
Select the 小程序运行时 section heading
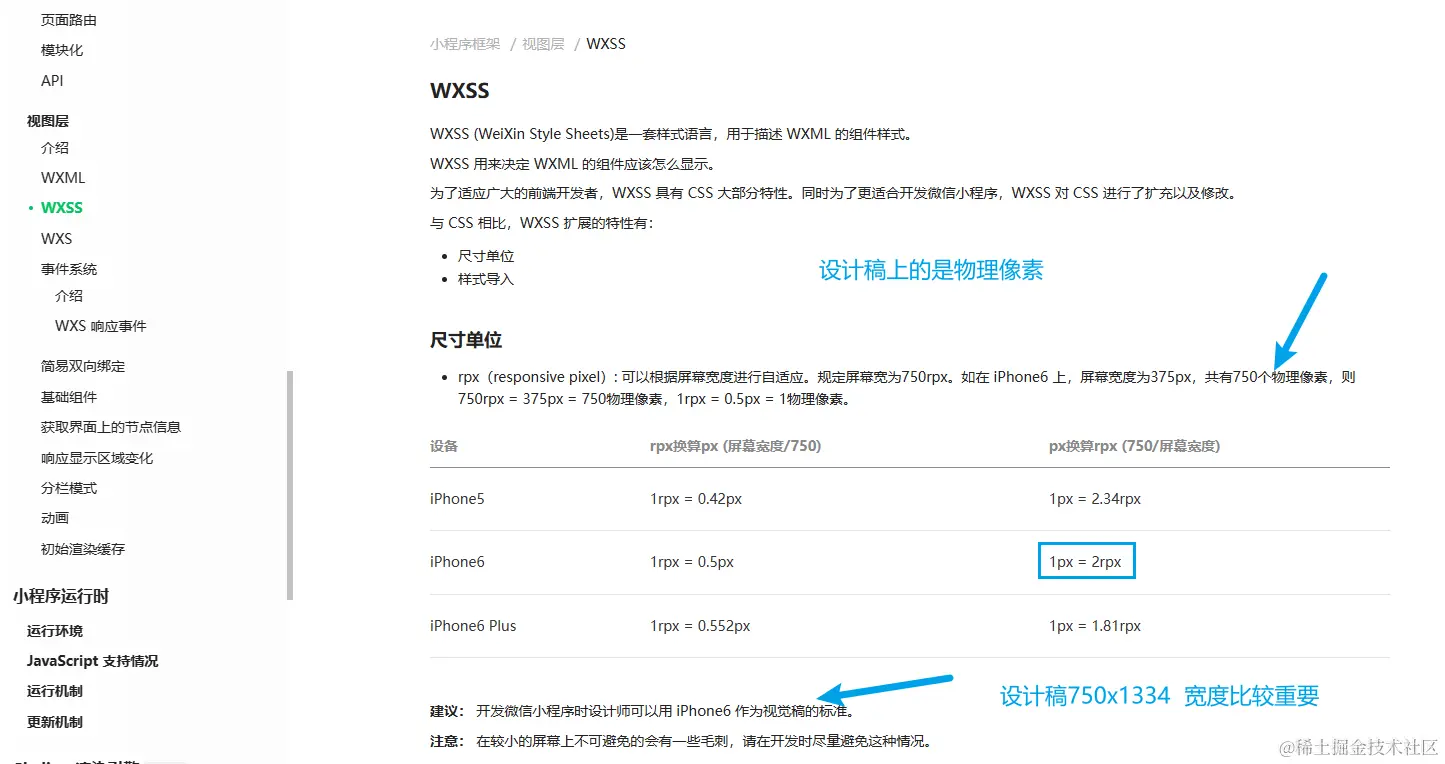click(61, 596)
